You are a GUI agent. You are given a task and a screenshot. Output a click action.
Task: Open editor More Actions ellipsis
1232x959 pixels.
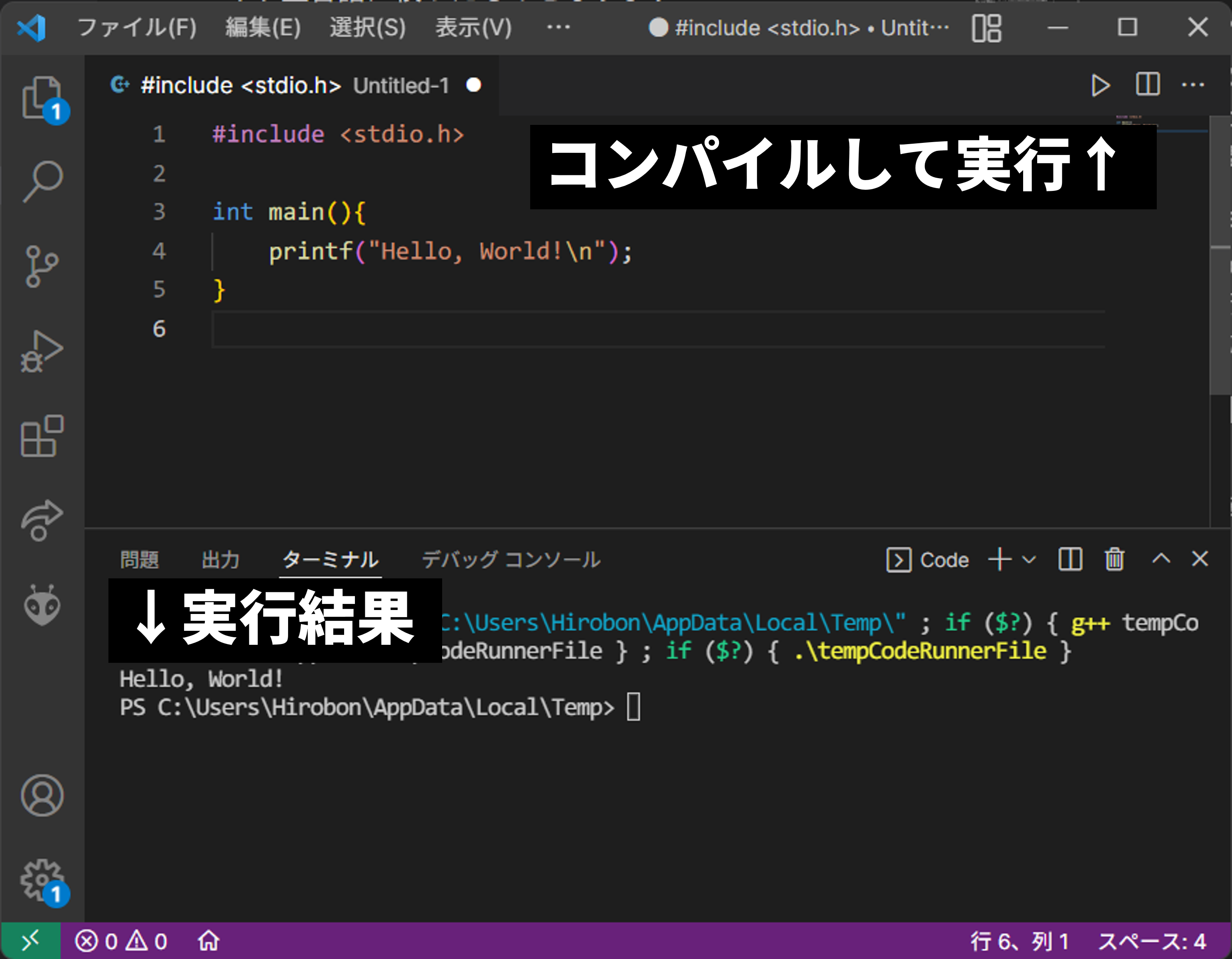click(1193, 85)
